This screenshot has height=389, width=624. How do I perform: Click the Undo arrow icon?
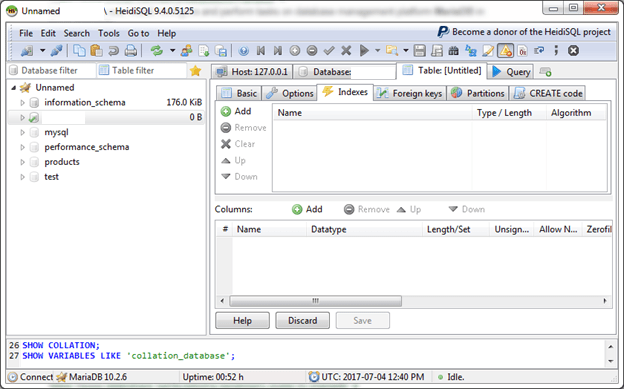pos(113,51)
